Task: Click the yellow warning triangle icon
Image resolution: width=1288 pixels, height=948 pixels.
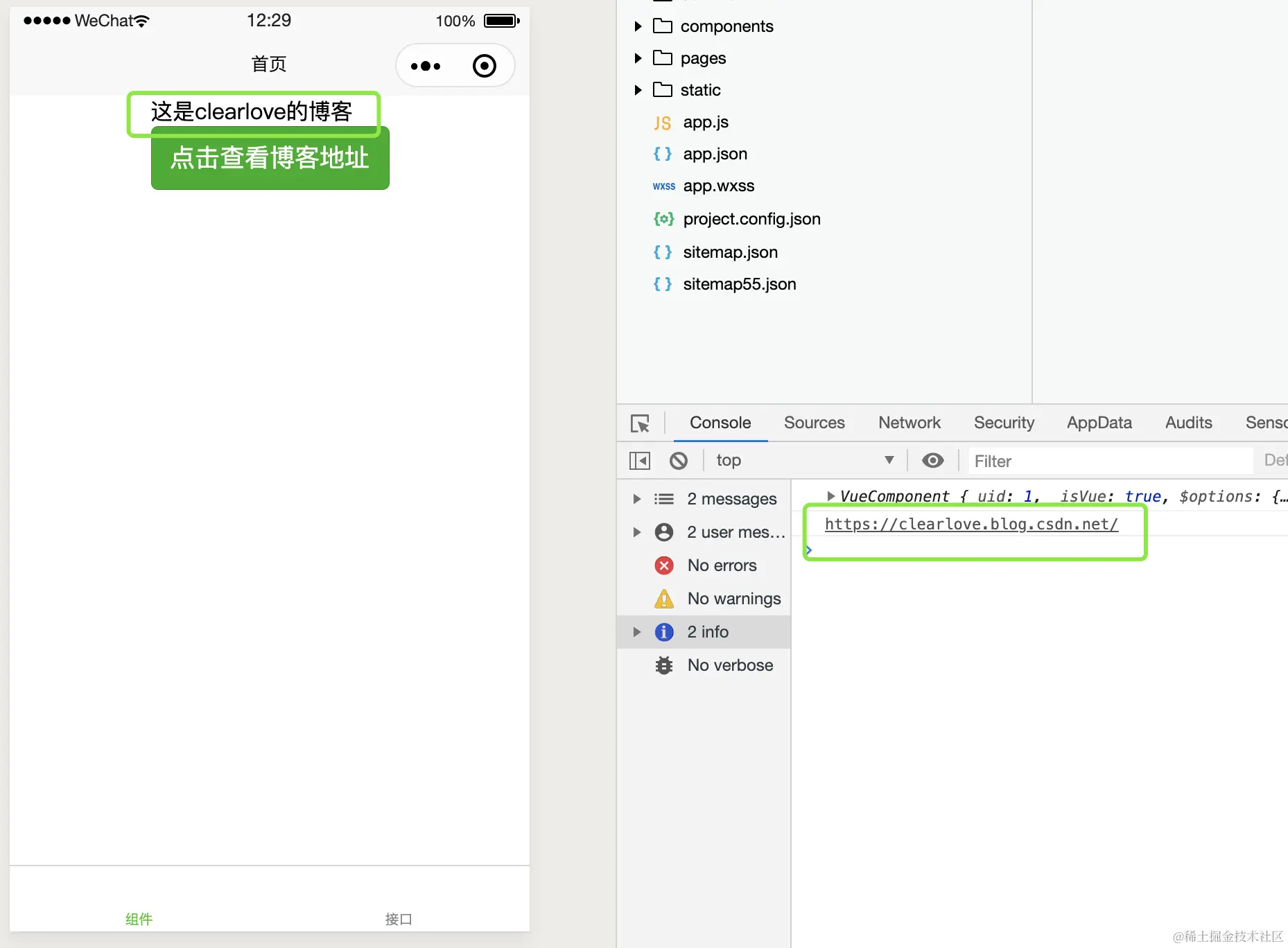Action: click(664, 599)
